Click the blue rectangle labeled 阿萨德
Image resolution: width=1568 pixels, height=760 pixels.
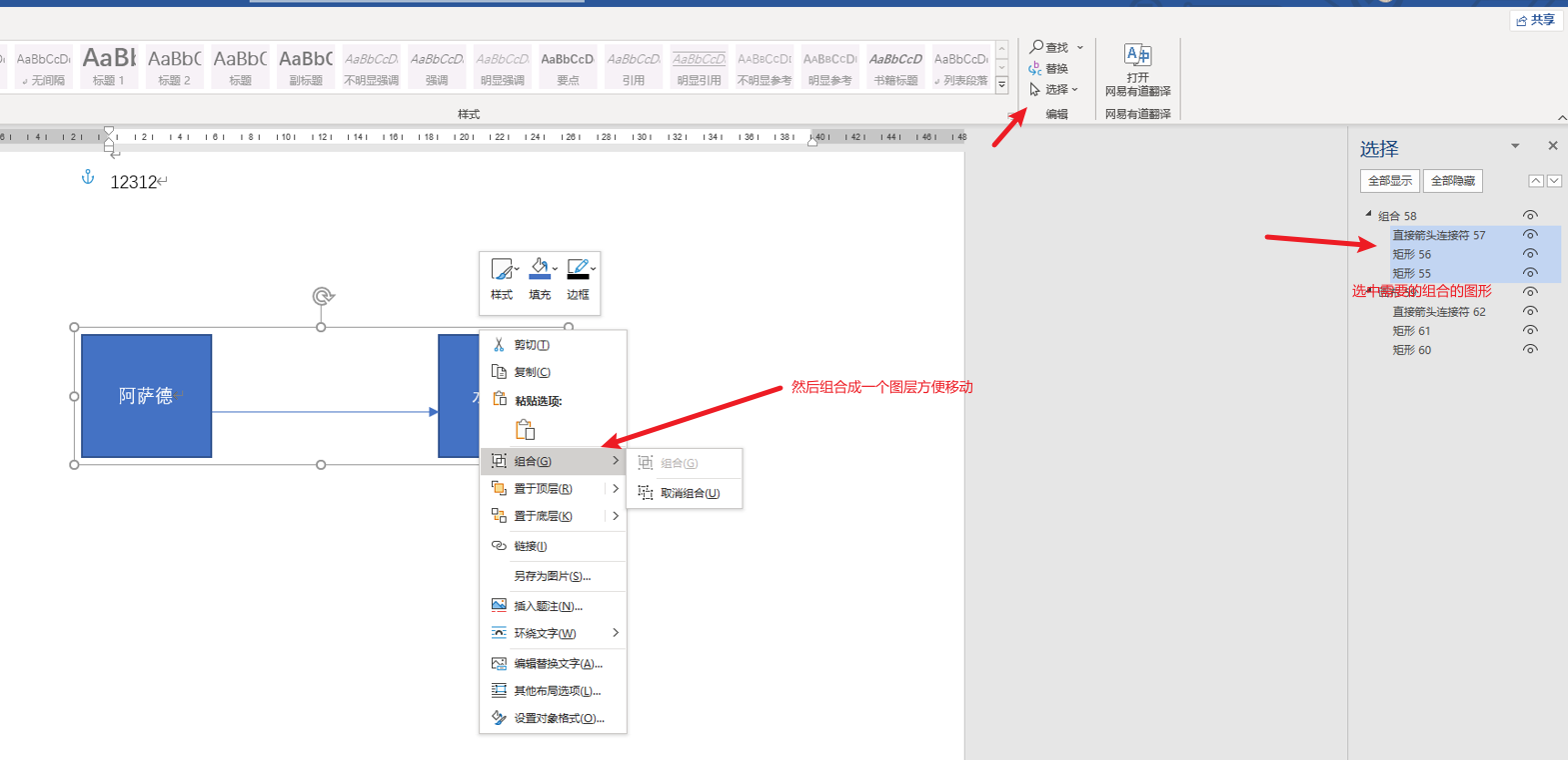coord(146,396)
